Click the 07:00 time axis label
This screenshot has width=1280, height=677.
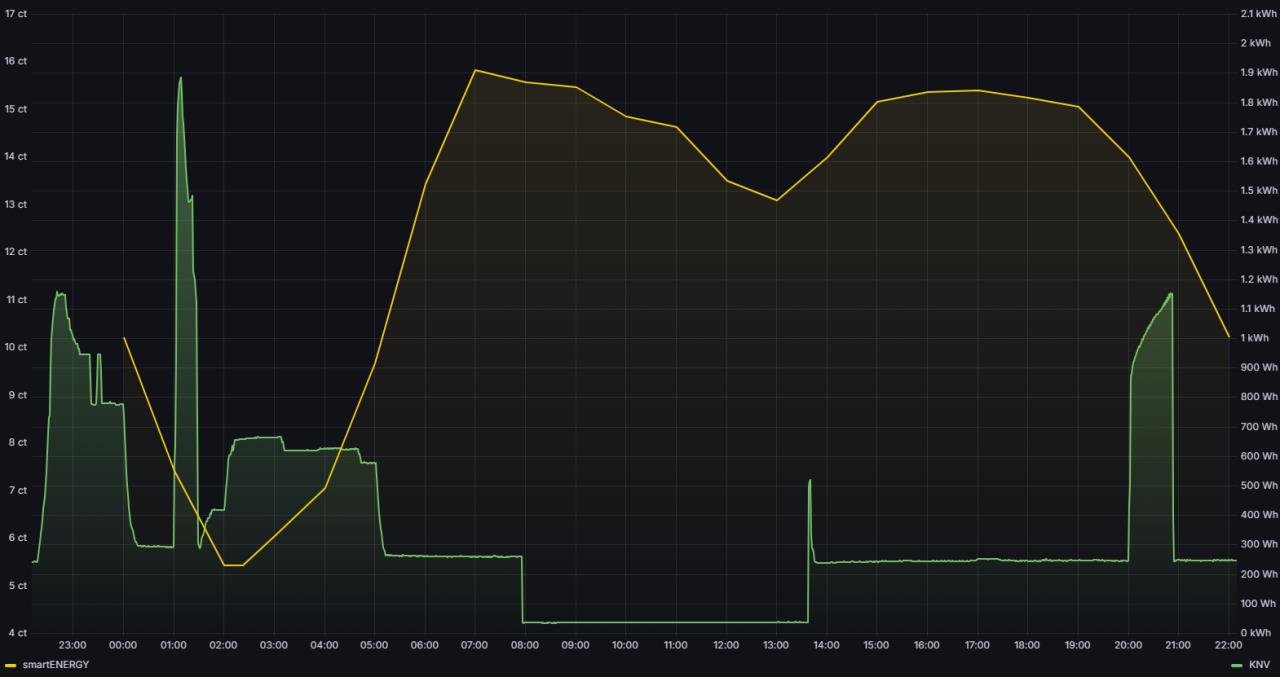coord(474,645)
